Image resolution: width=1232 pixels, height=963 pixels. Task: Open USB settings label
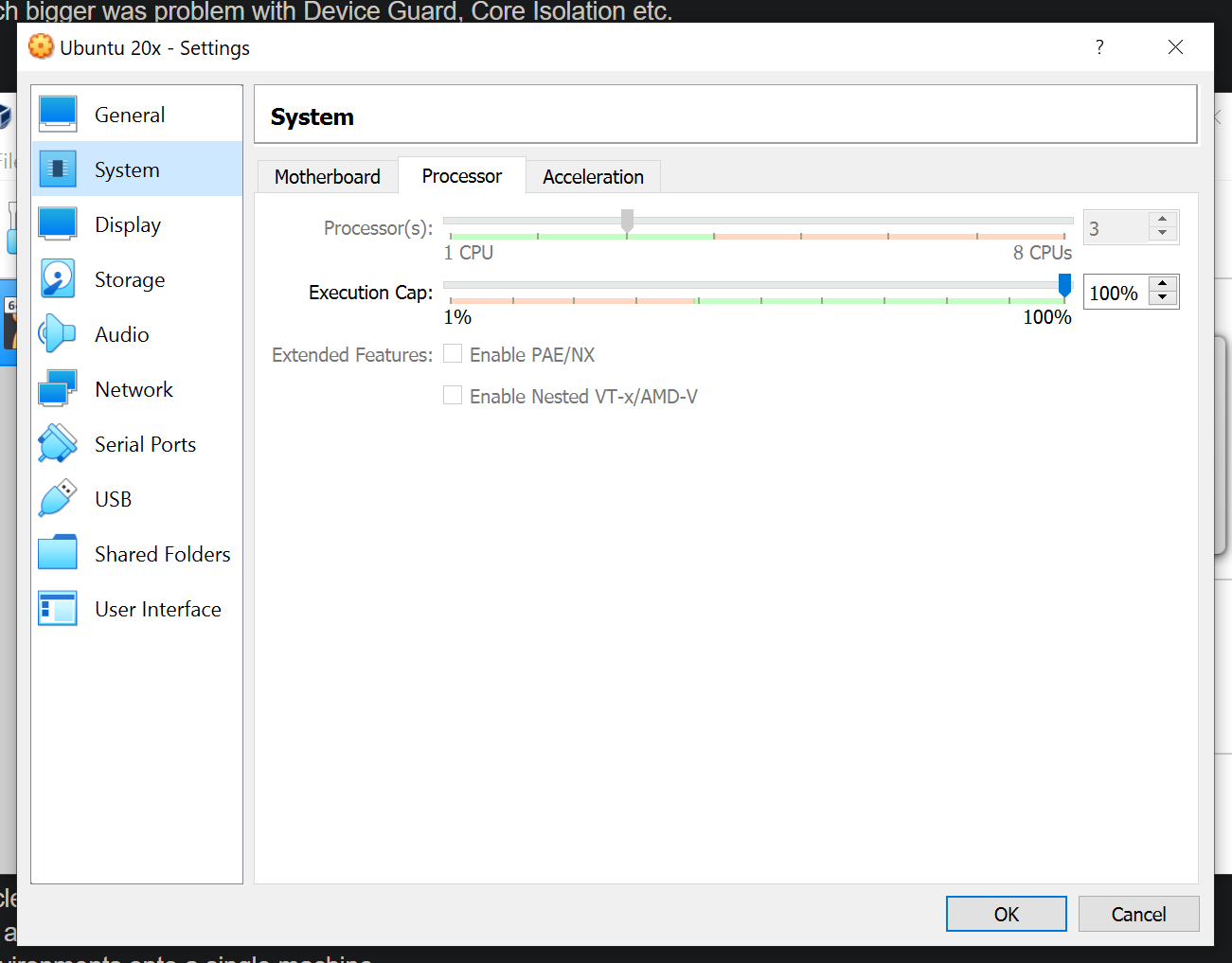coord(114,500)
